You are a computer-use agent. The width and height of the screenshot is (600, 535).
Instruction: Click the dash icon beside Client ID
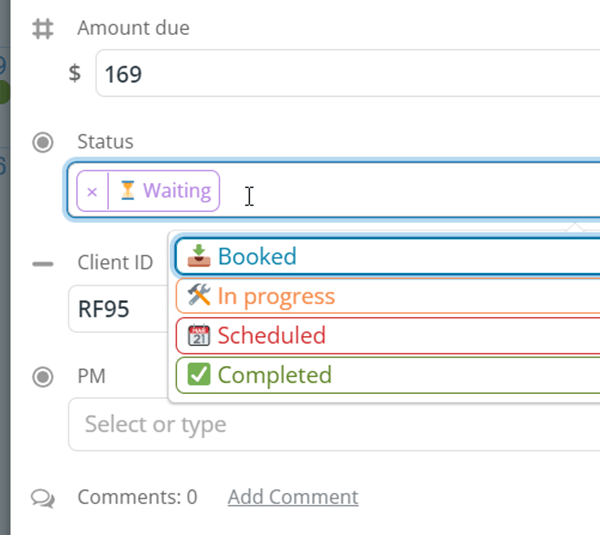[x=42, y=264]
